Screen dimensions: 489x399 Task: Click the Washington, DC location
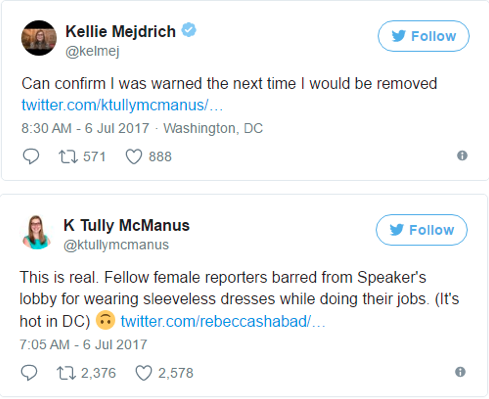coord(213,128)
